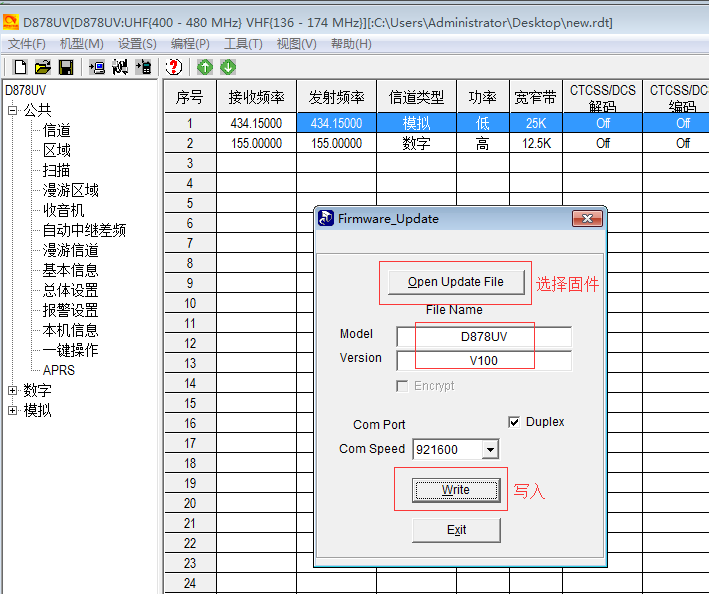709x594 pixels.
Task: Open the 编程(P) menu
Action: (x=190, y=44)
